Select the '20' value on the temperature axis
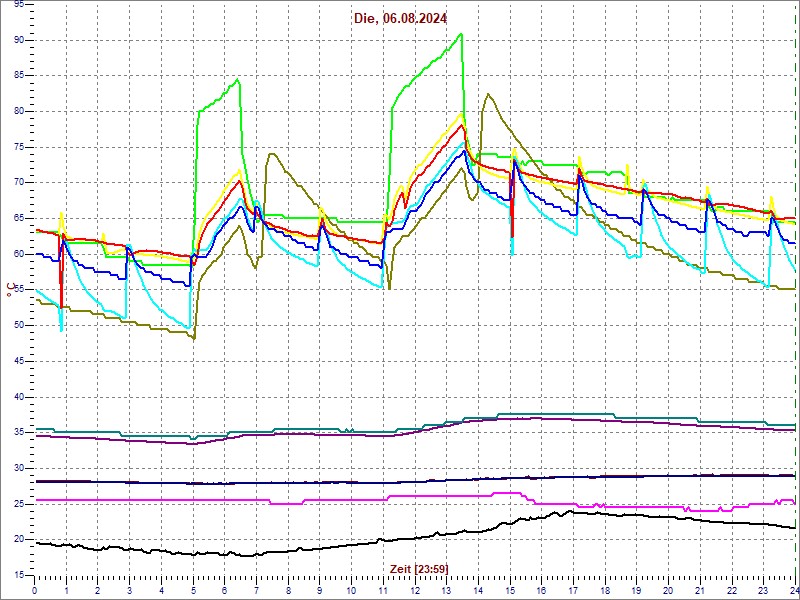800x600 pixels. tap(19, 540)
